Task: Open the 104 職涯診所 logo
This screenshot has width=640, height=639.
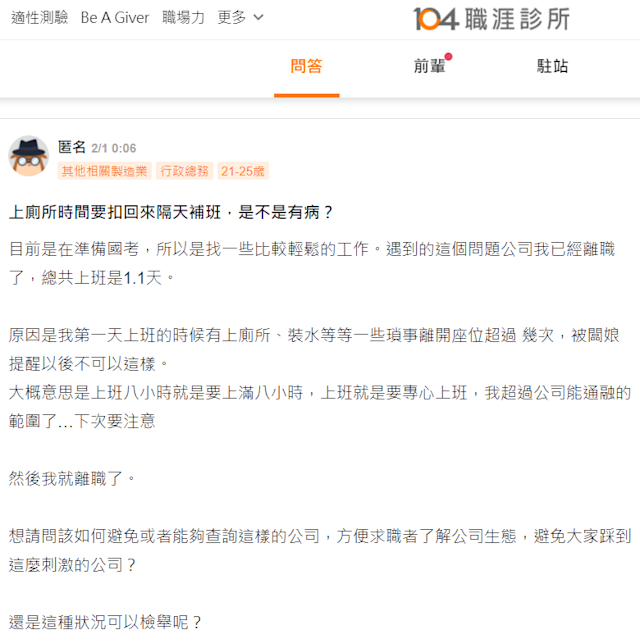Action: [491, 19]
